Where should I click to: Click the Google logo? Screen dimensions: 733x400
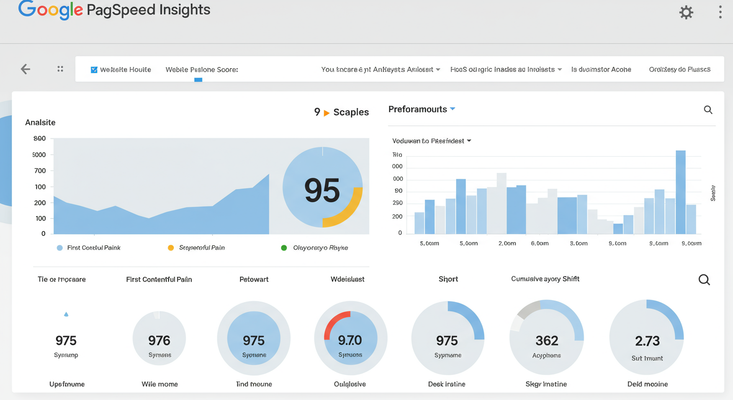coord(50,10)
